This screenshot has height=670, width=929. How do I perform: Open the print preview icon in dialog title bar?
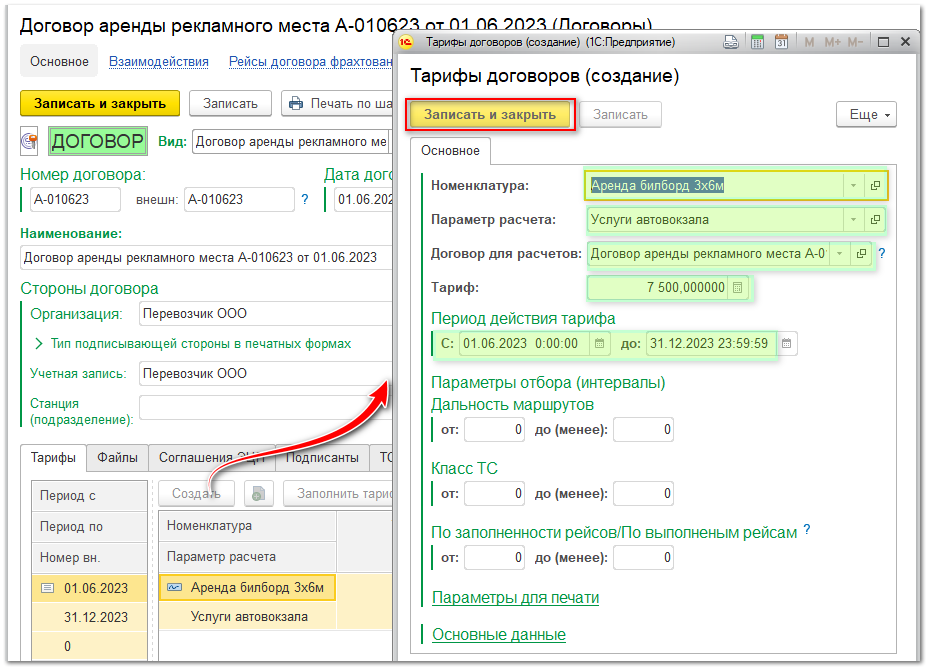tap(731, 41)
